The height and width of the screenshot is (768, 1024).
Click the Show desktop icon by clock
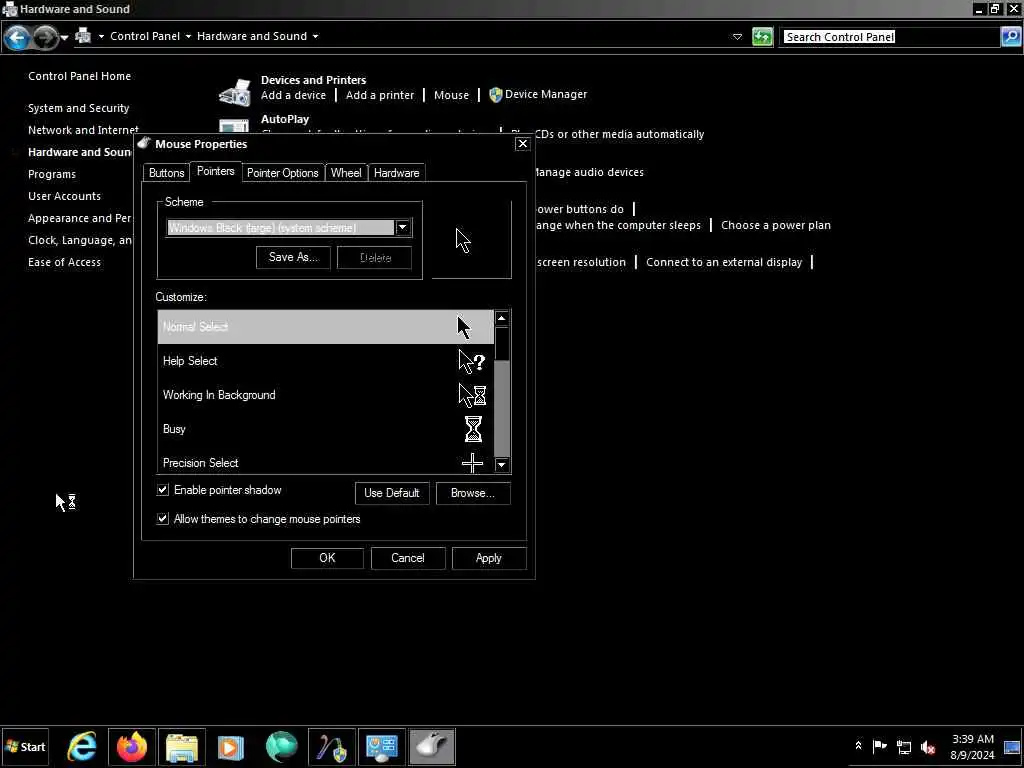1012,746
